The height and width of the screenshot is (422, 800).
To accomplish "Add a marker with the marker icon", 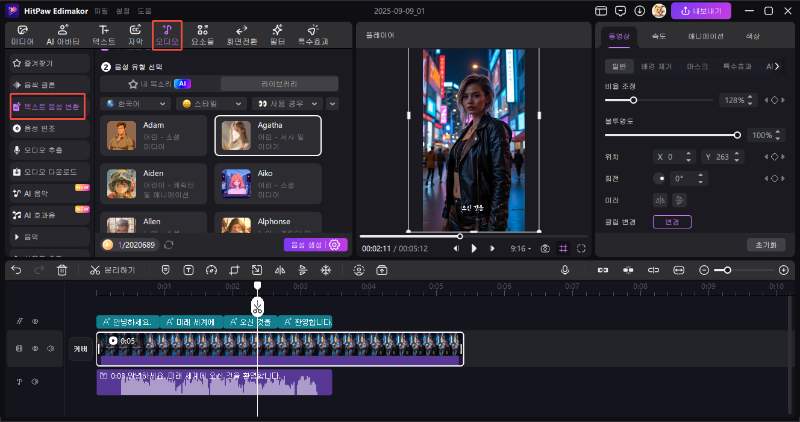I will 165,270.
